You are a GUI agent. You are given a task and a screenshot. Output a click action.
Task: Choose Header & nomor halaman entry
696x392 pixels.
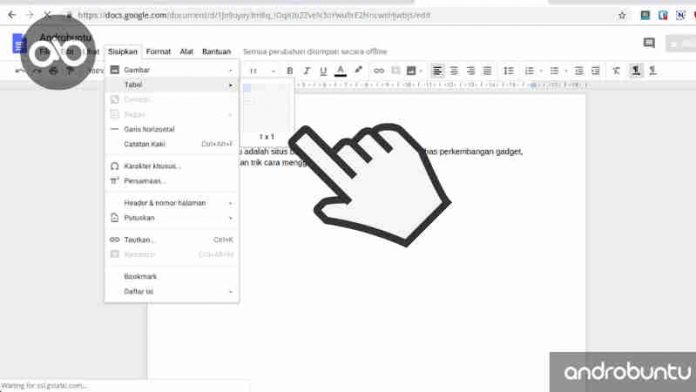pos(172,203)
